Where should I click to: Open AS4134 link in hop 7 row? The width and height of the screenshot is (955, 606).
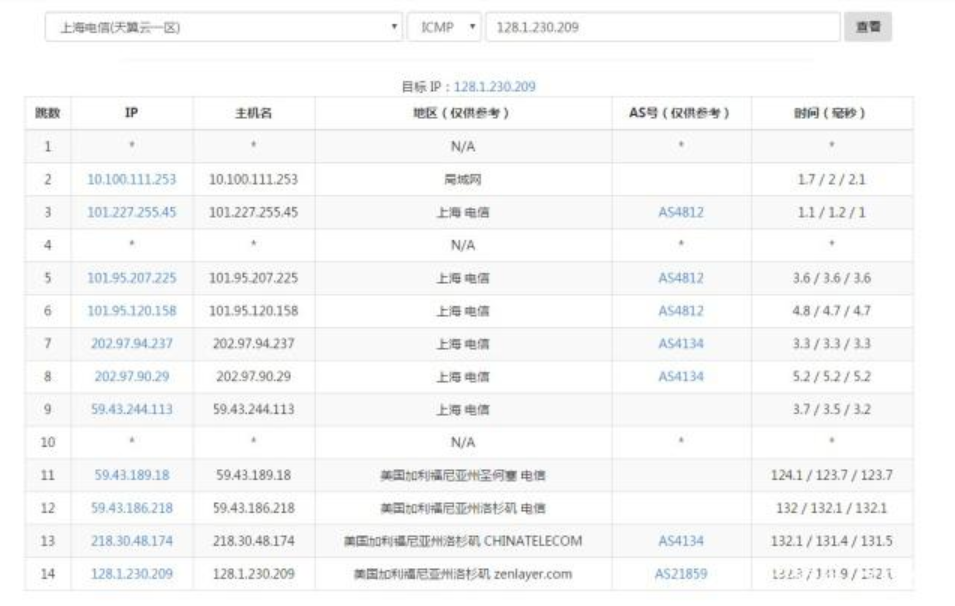[x=680, y=344]
